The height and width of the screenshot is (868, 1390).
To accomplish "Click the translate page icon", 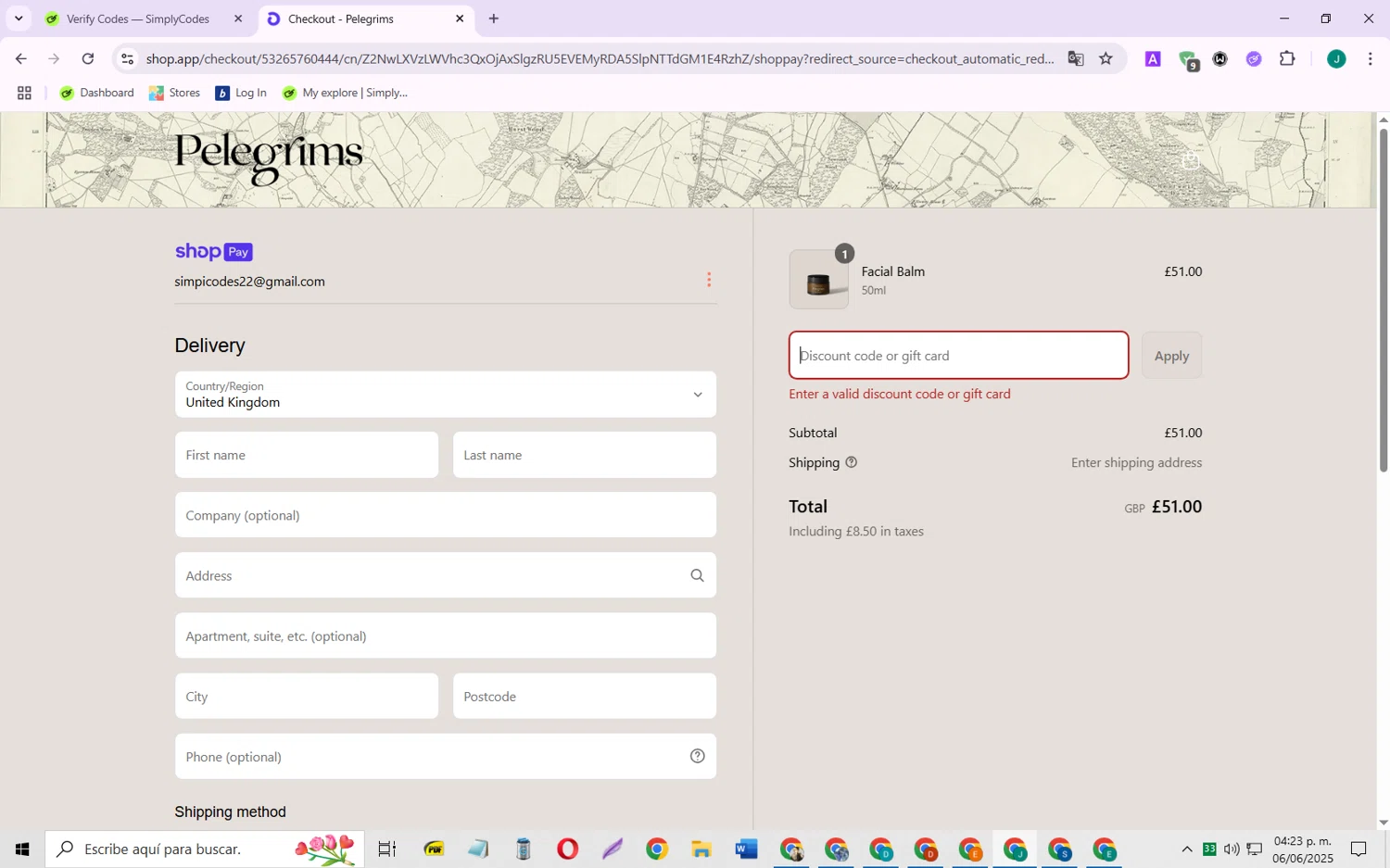I will pos(1075,59).
